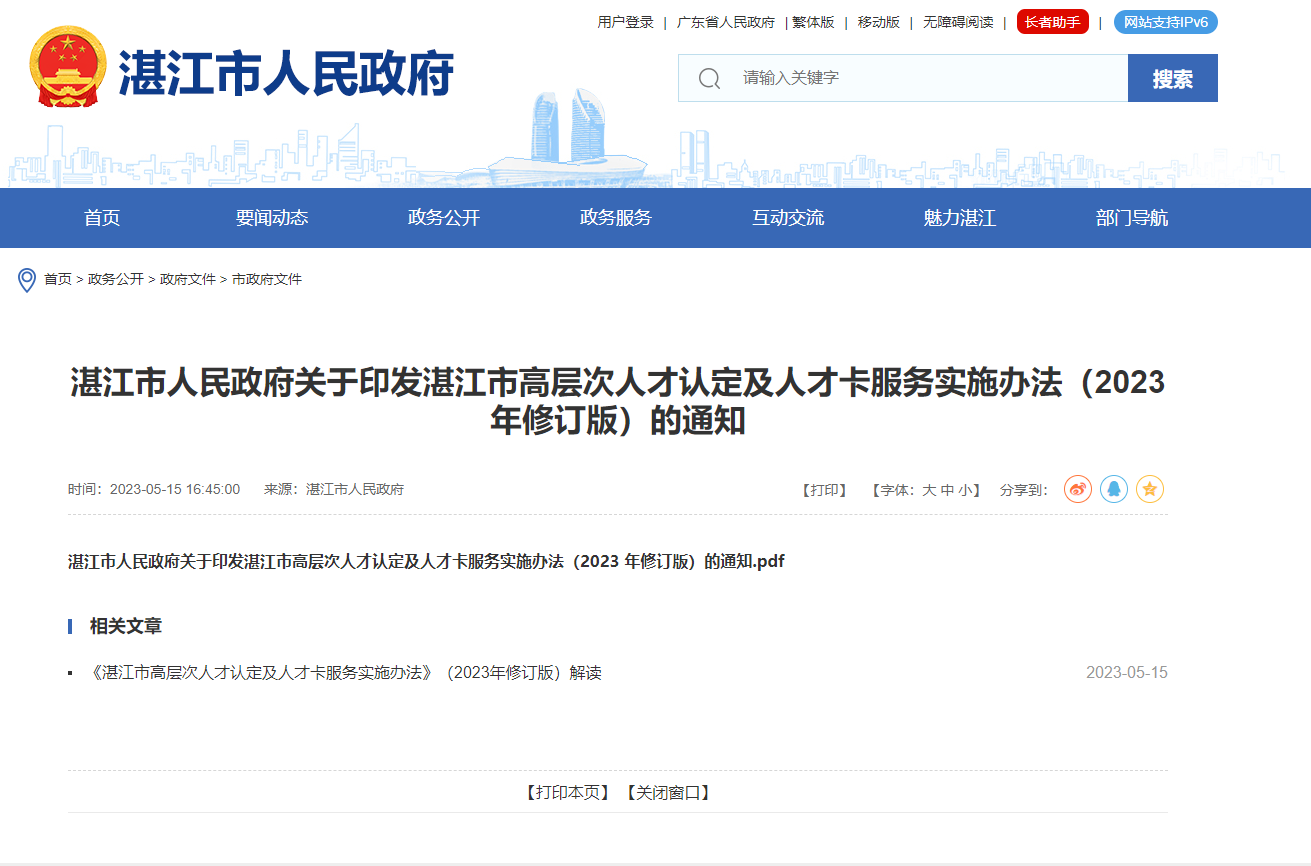Screen dimensions: 1311x866
Task: Click the Weibo share icon
Action: click(x=1077, y=489)
